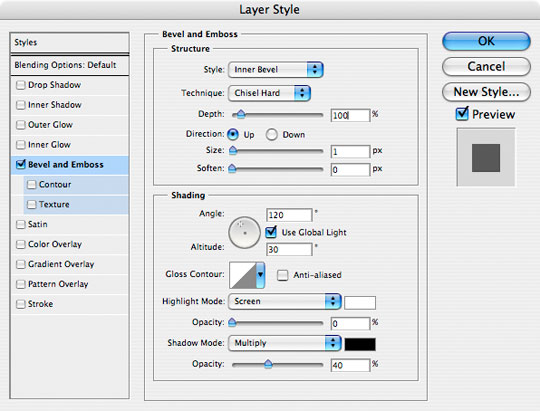Open the Gloss Contour picker arrow
540x411 pixels.
pyautogui.click(x=260, y=275)
